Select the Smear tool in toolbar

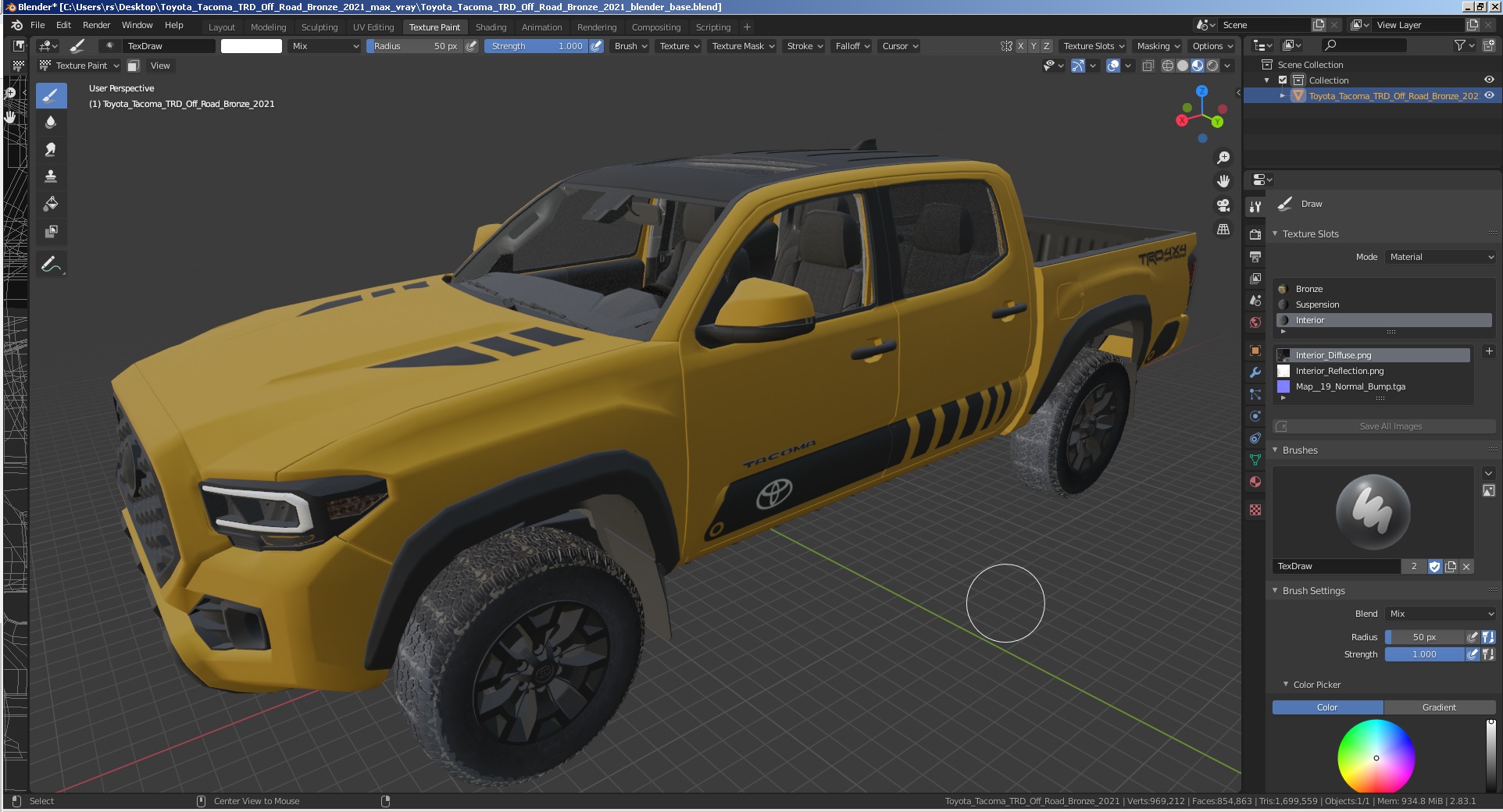pyautogui.click(x=51, y=149)
